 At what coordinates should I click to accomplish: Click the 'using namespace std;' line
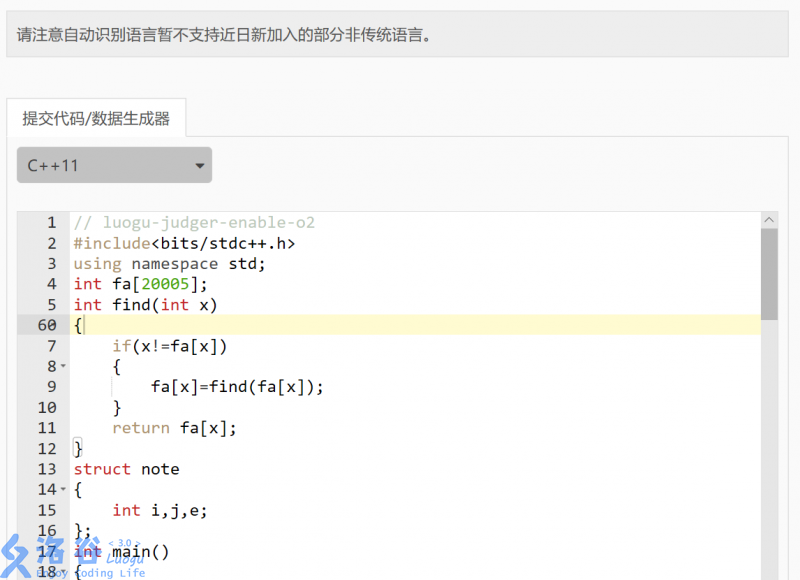pos(169,264)
